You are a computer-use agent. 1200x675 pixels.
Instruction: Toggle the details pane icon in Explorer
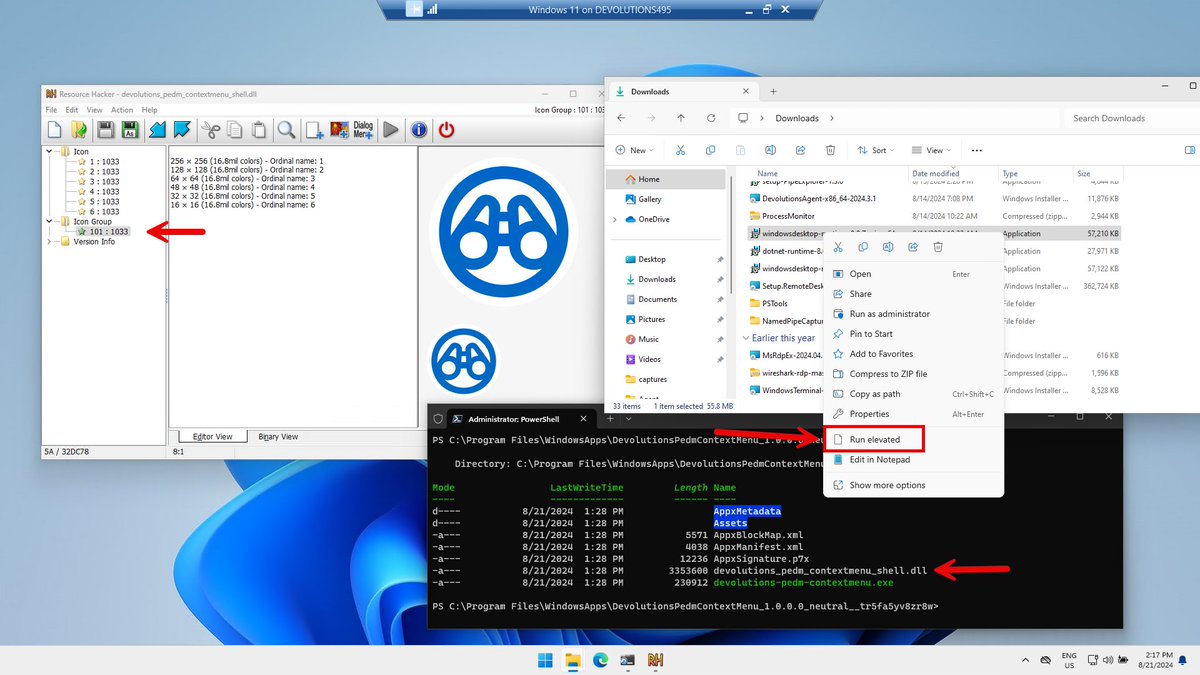[1190, 150]
